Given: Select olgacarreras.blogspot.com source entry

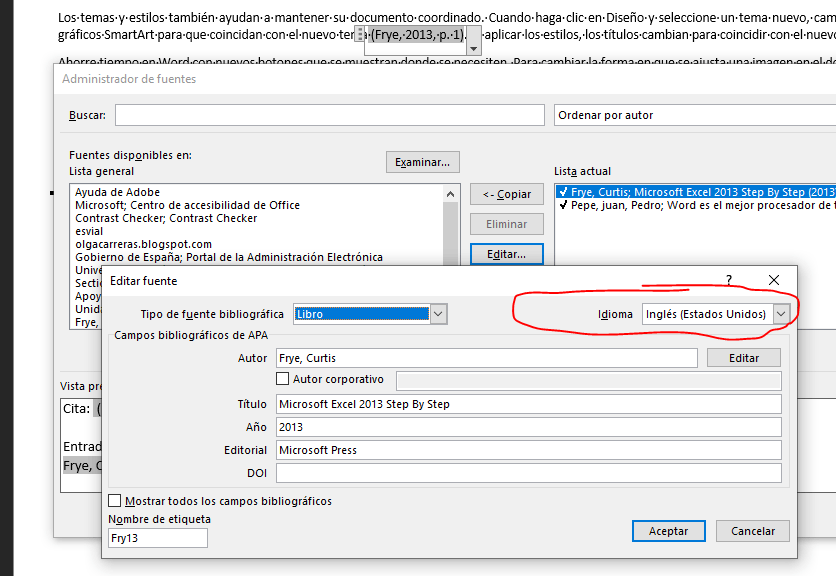Looking at the screenshot, I should click(143, 244).
